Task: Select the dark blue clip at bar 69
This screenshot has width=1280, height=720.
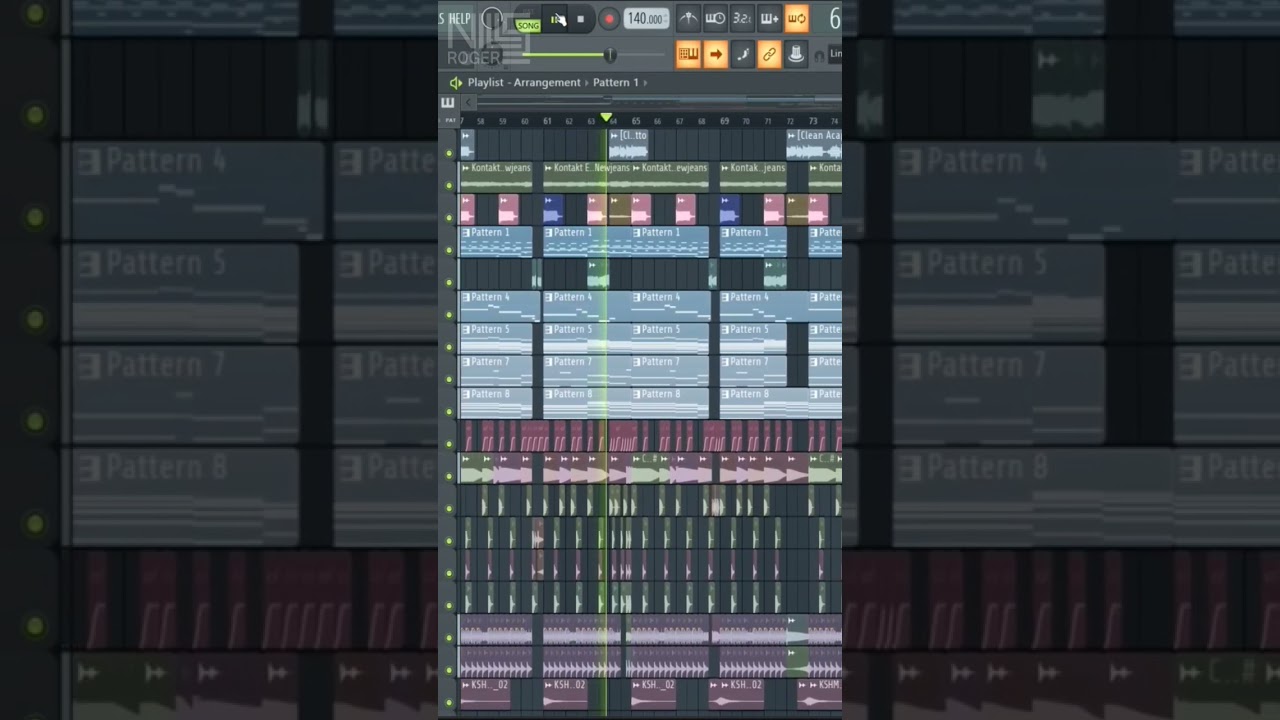Action: tap(730, 209)
